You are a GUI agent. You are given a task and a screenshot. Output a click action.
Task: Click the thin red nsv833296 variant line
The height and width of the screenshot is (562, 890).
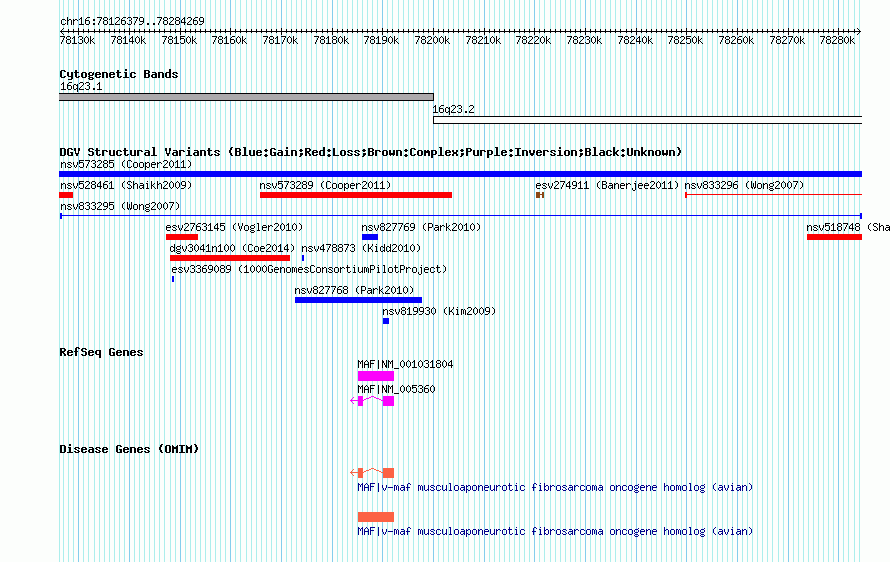[774, 195]
